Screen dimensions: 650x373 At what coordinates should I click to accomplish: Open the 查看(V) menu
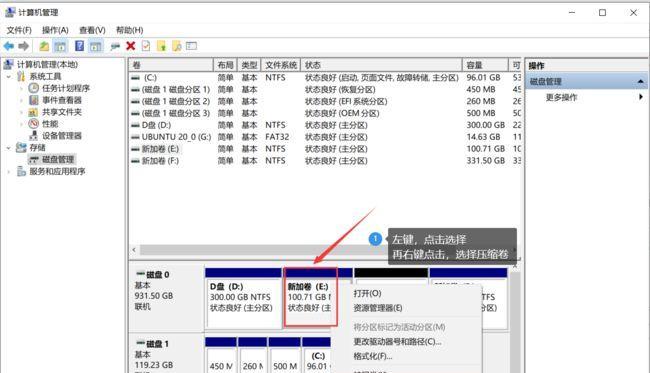[x=92, y=30]
